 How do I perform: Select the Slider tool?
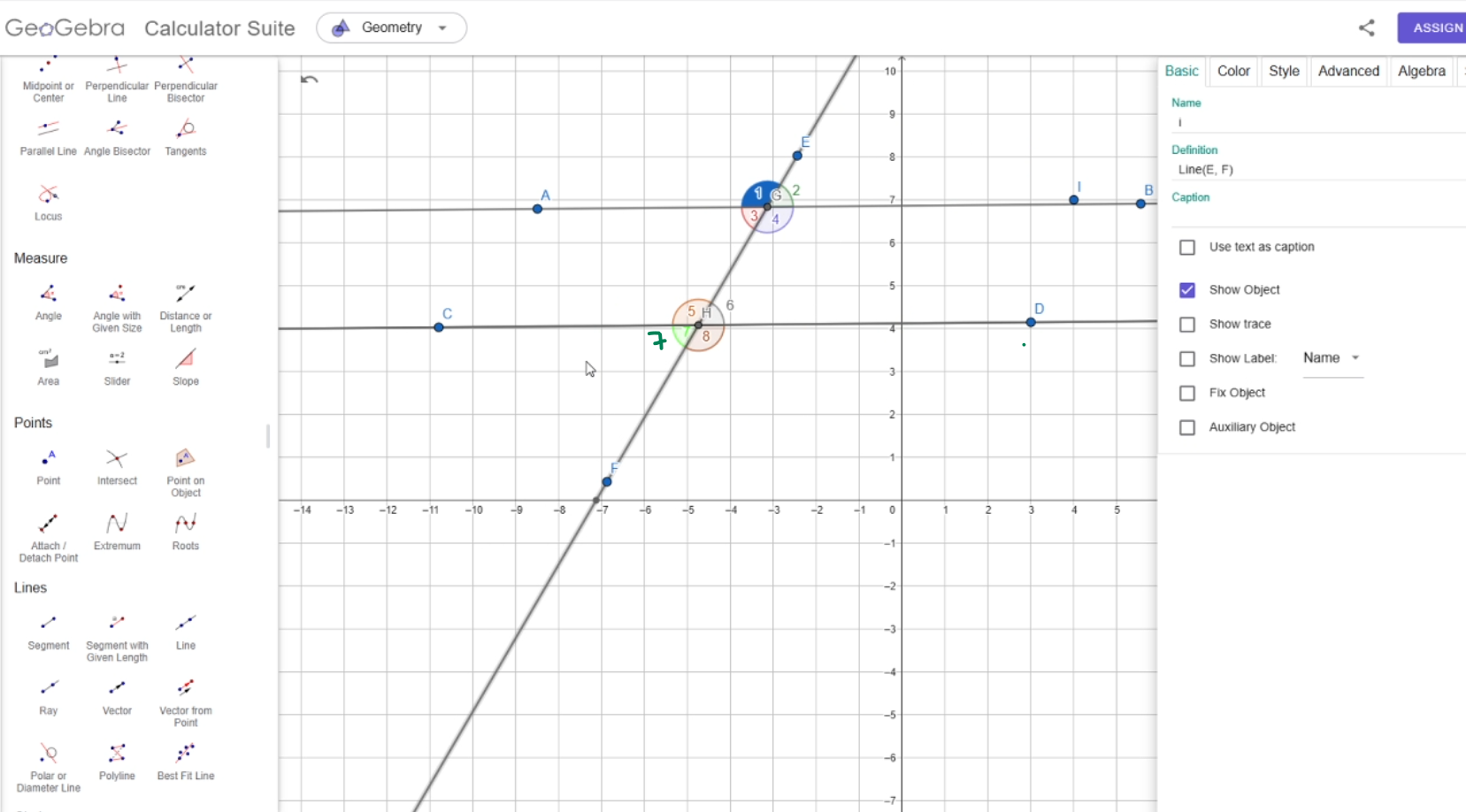click(117, 367)
